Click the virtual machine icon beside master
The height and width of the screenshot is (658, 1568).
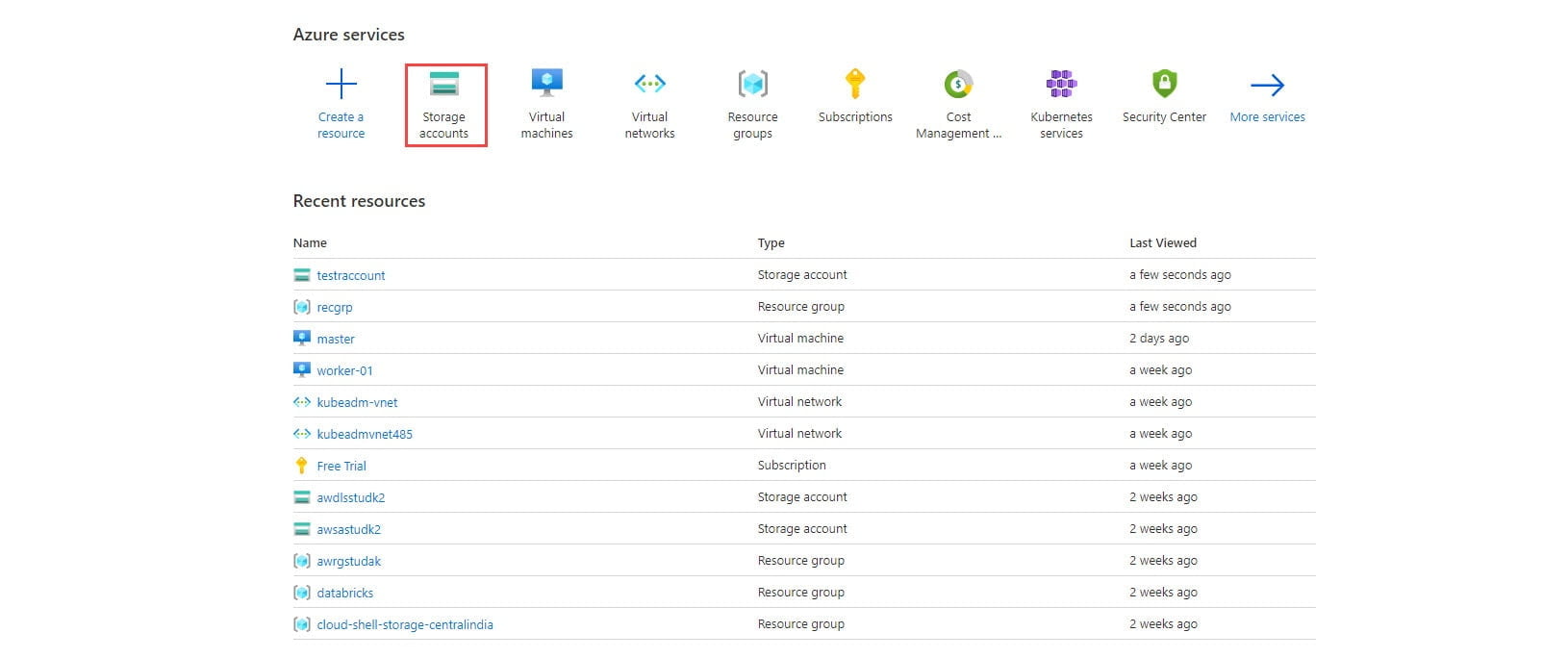point(302,339)
